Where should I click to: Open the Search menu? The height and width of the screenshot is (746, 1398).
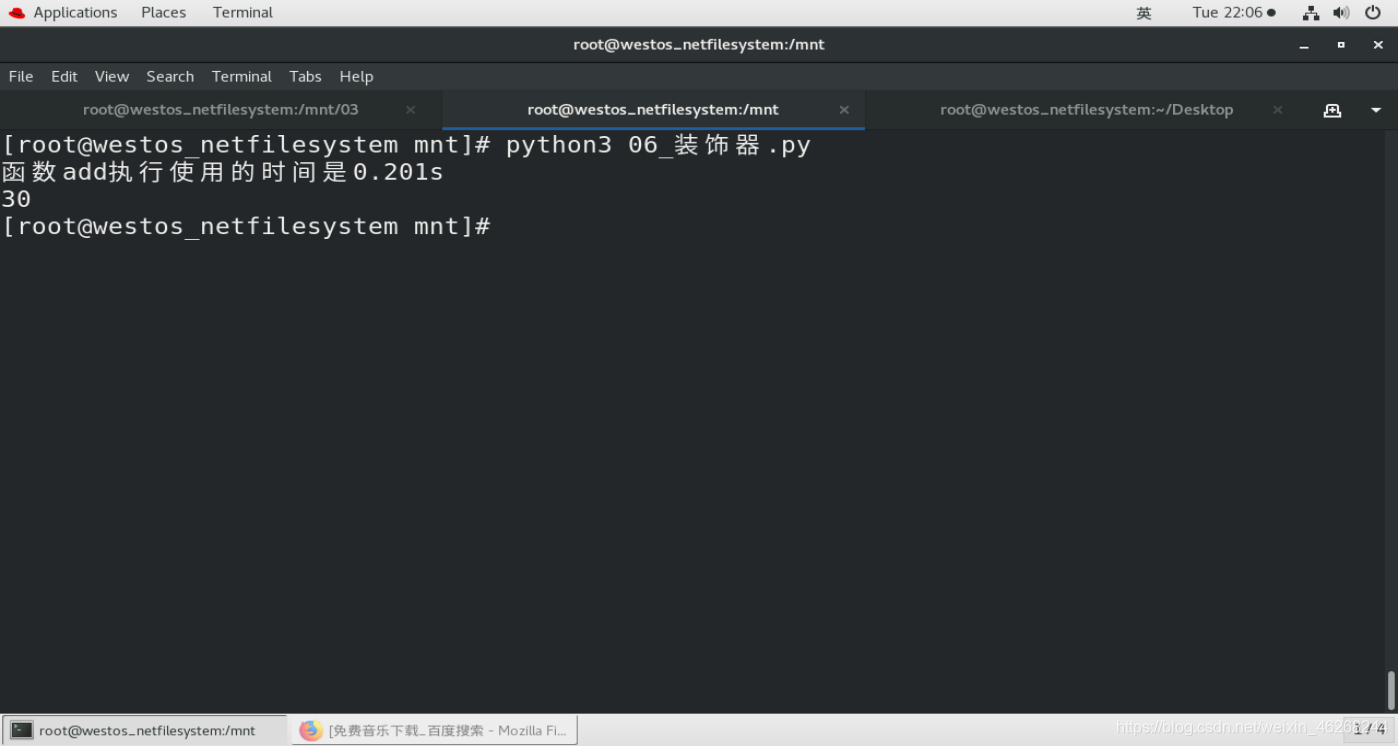[170, 76]
